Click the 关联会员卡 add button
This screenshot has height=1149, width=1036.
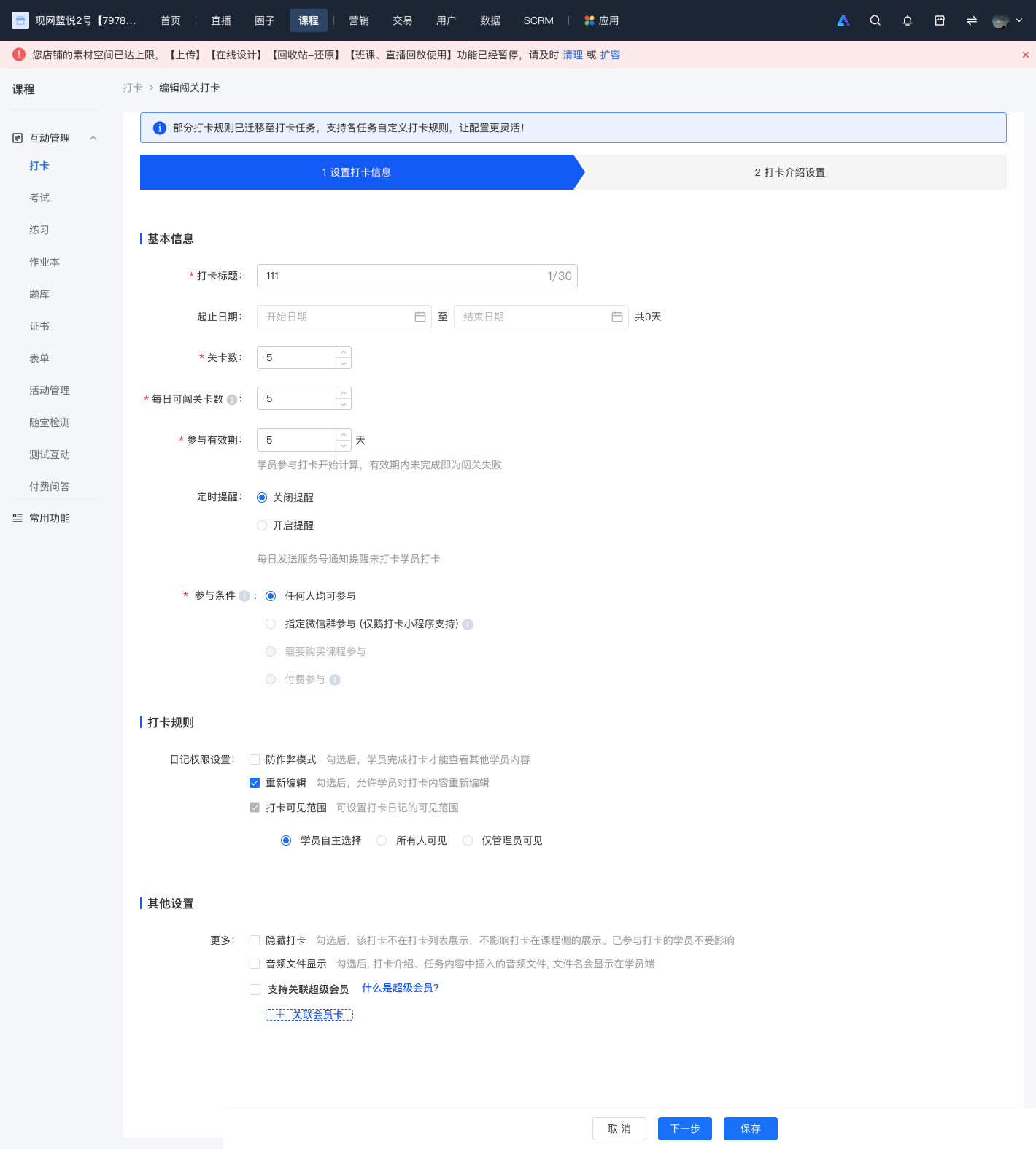309,1015
